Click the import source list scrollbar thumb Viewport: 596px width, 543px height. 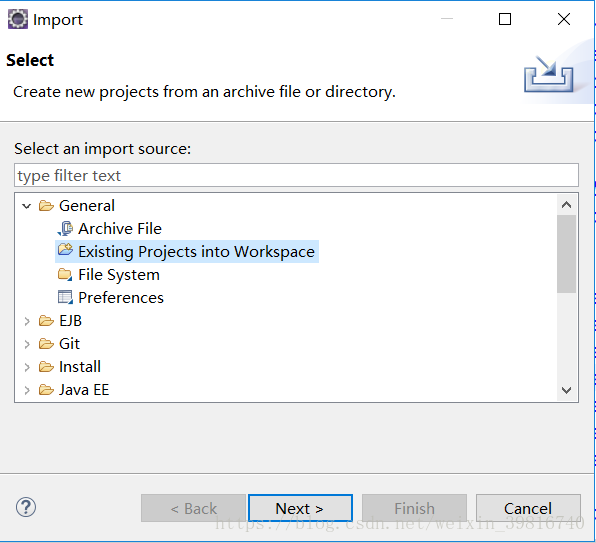566,254
